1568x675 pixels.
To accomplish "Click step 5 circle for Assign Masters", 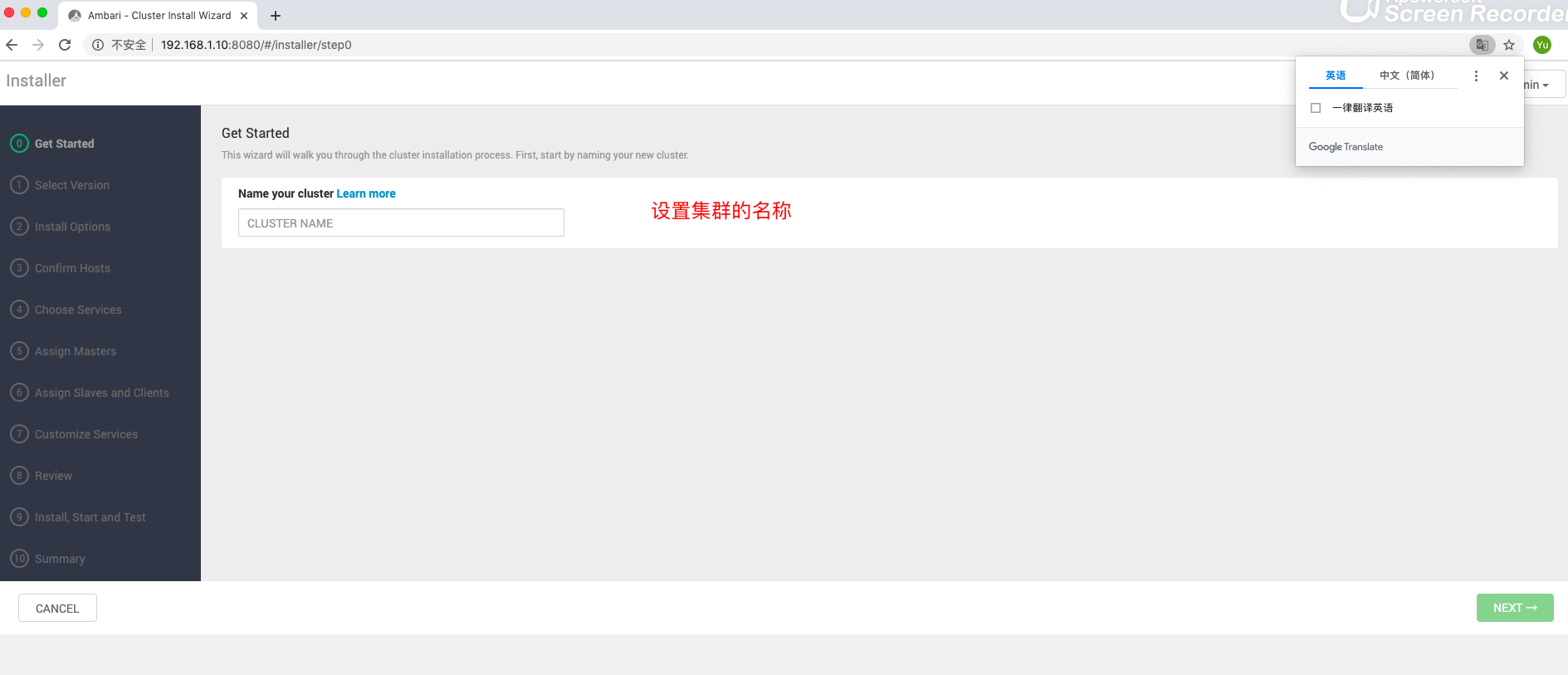I will pos(19,351).
